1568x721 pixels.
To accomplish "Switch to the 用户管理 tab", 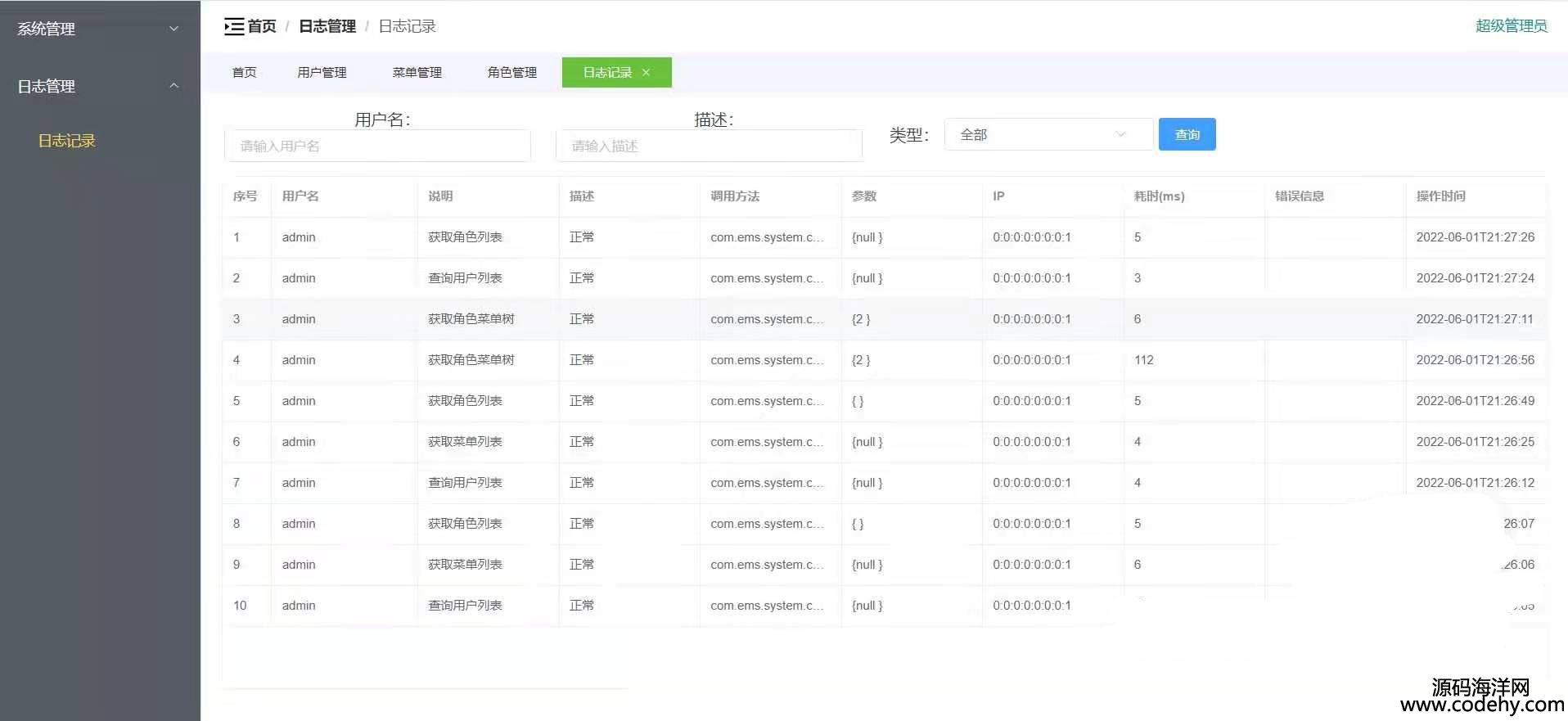I will (x=322, y=72).
